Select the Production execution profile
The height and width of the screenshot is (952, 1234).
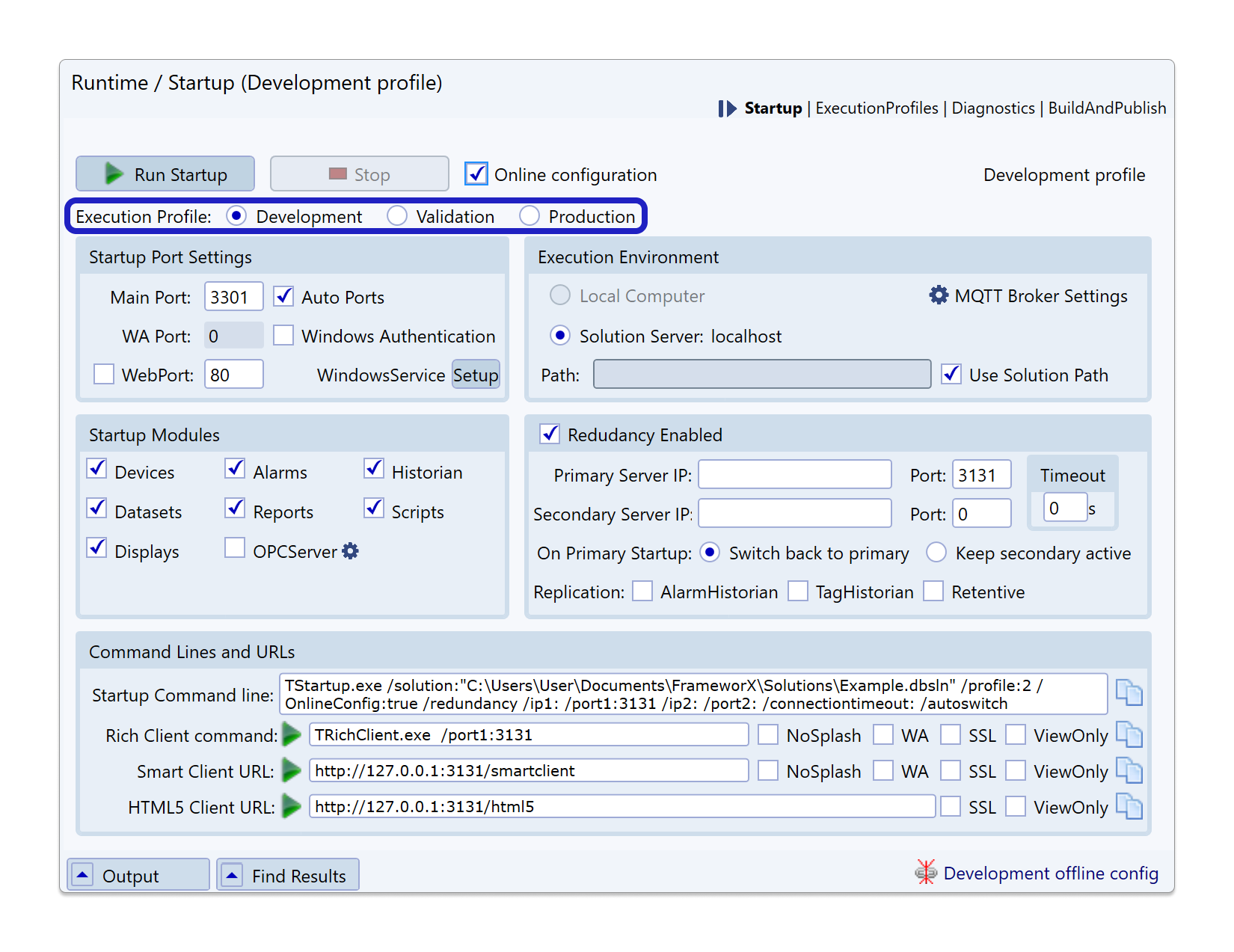[529, 216]
